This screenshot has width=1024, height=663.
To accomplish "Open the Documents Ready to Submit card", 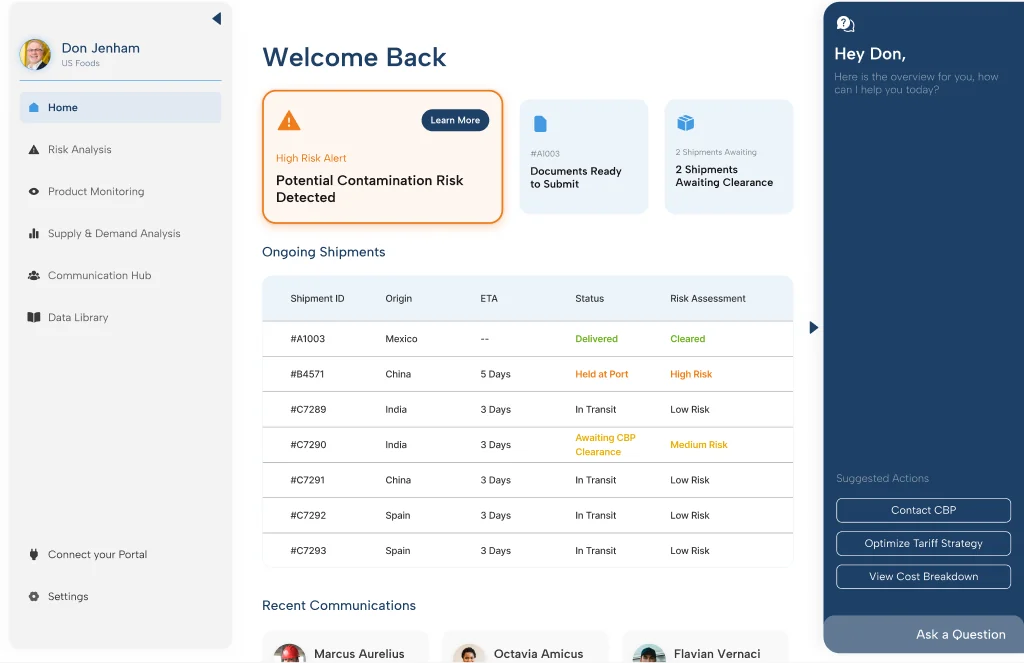I will coord(584,157).
